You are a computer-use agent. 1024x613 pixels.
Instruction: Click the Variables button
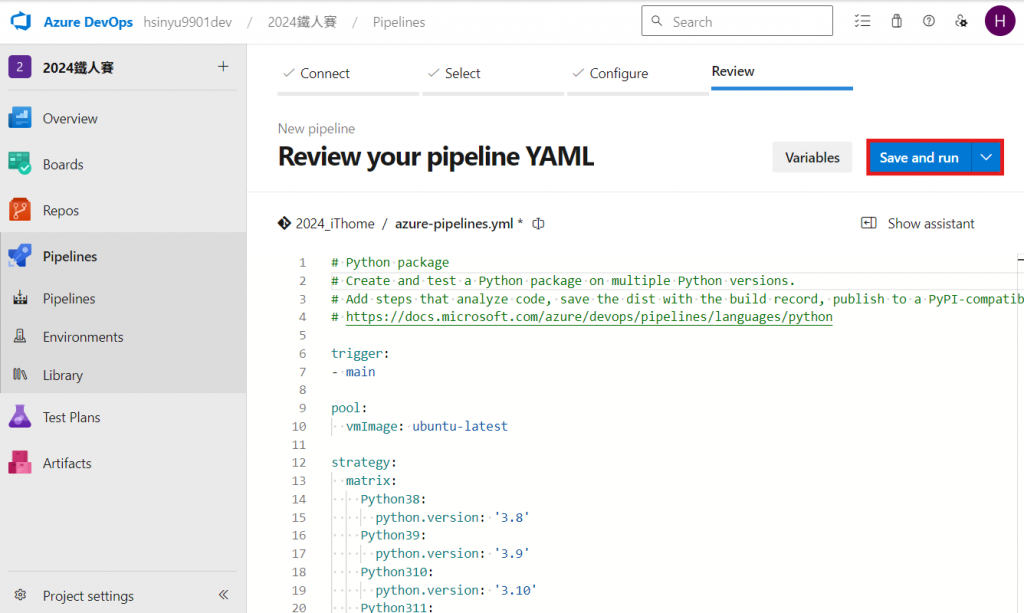pos(812,158)
